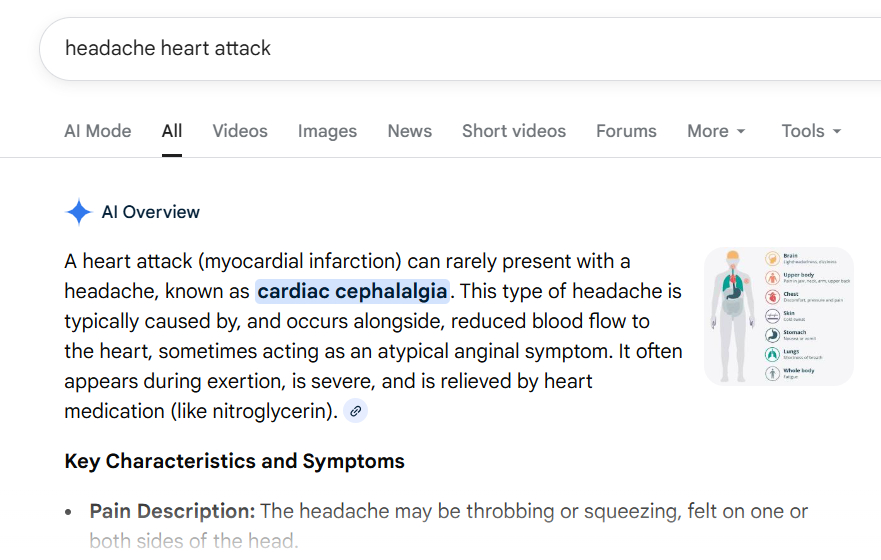Open the Short videos tab

pyautogui.click(x=514, y=131)
